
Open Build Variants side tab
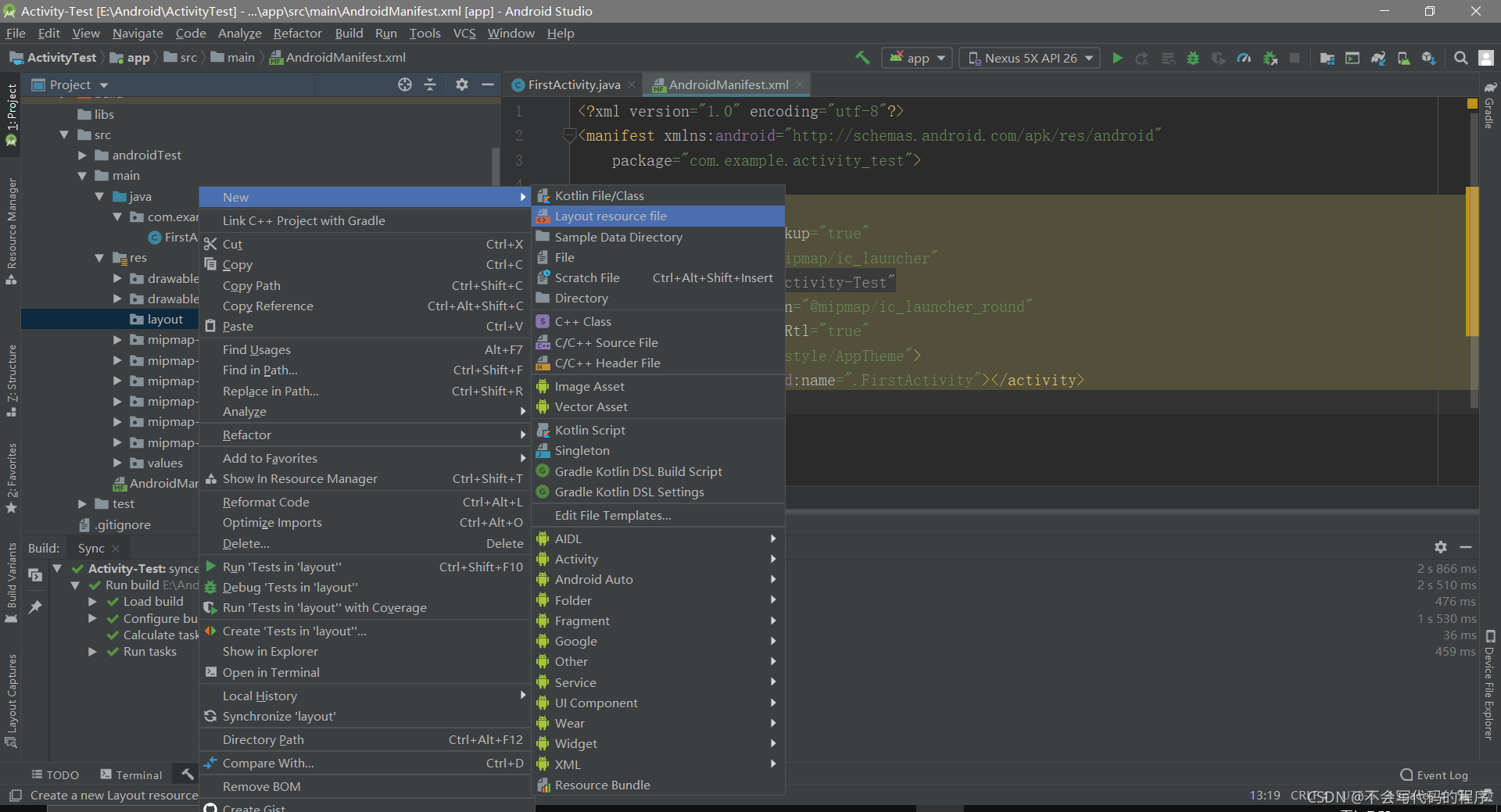(x=12, y=582)
